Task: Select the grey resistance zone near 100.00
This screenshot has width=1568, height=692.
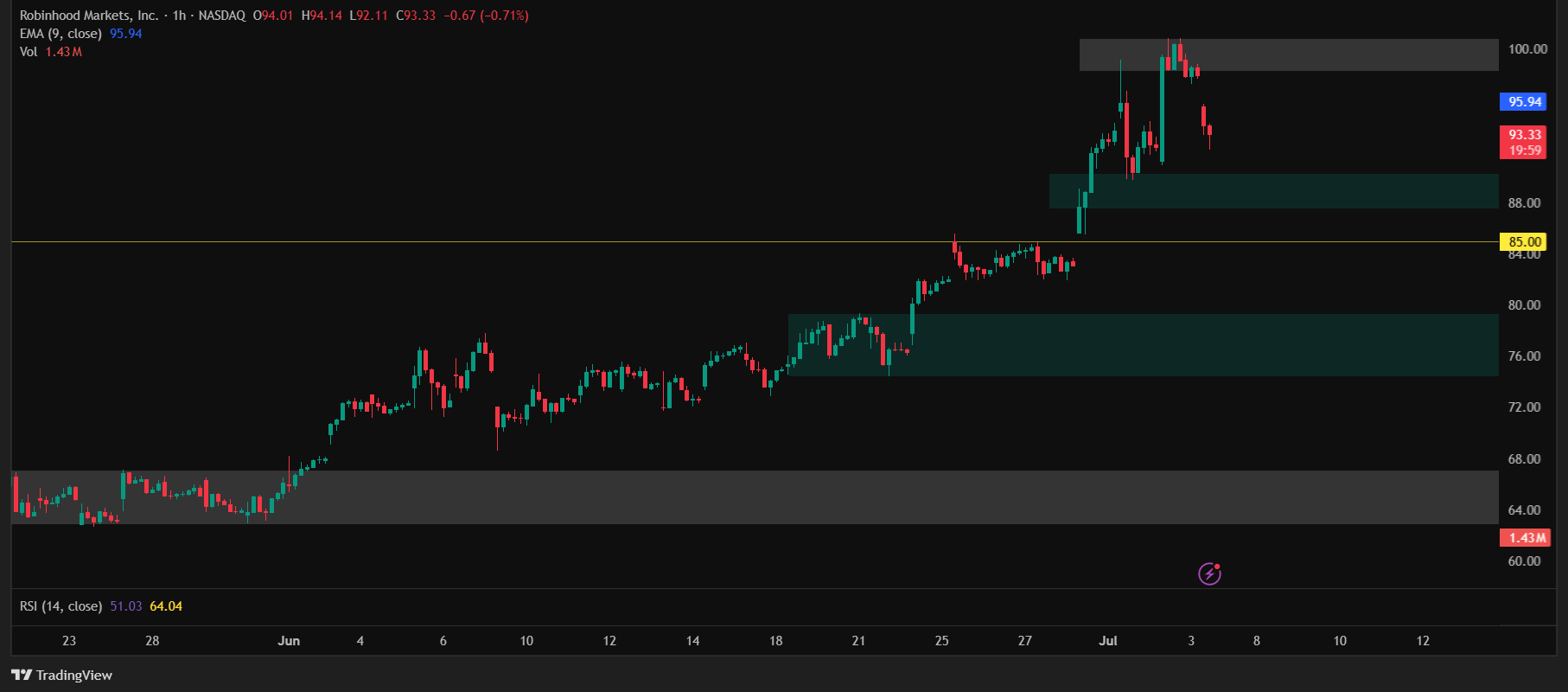Action: tap(1289, 54)
